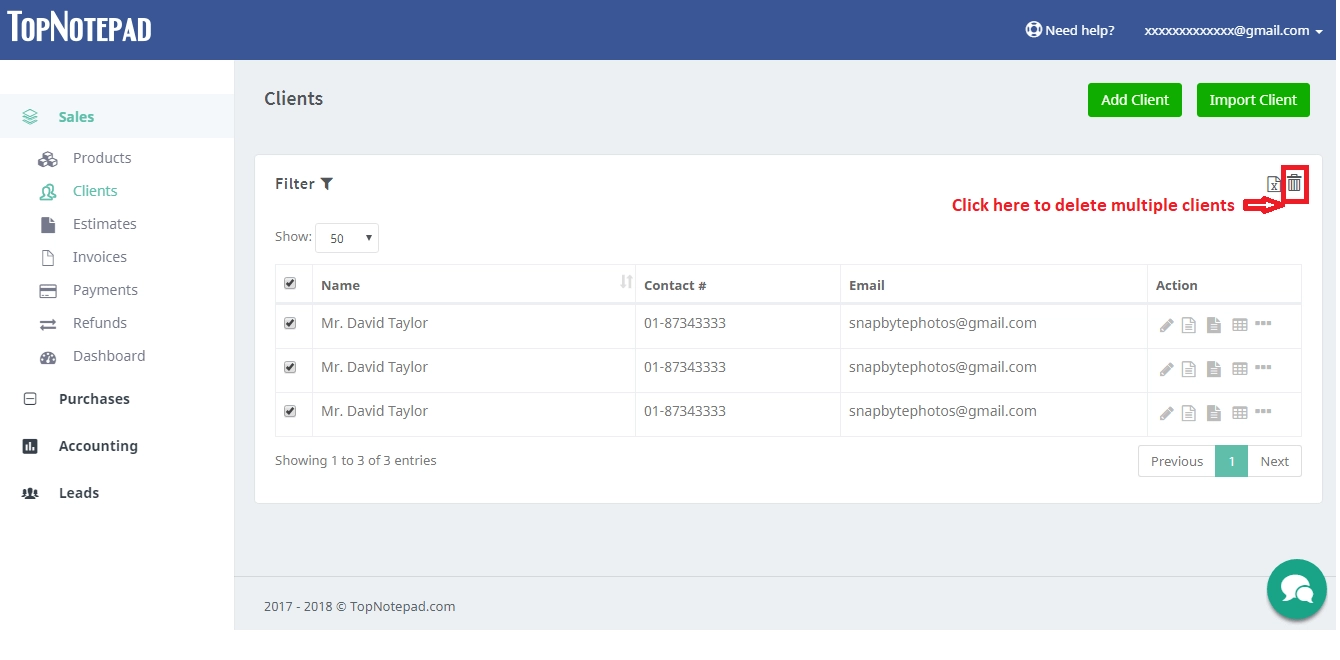Select Invoices in the Sales sidebar
Image resolution: width=1340 pixels, height=660 pixels.
pos(99,257)
